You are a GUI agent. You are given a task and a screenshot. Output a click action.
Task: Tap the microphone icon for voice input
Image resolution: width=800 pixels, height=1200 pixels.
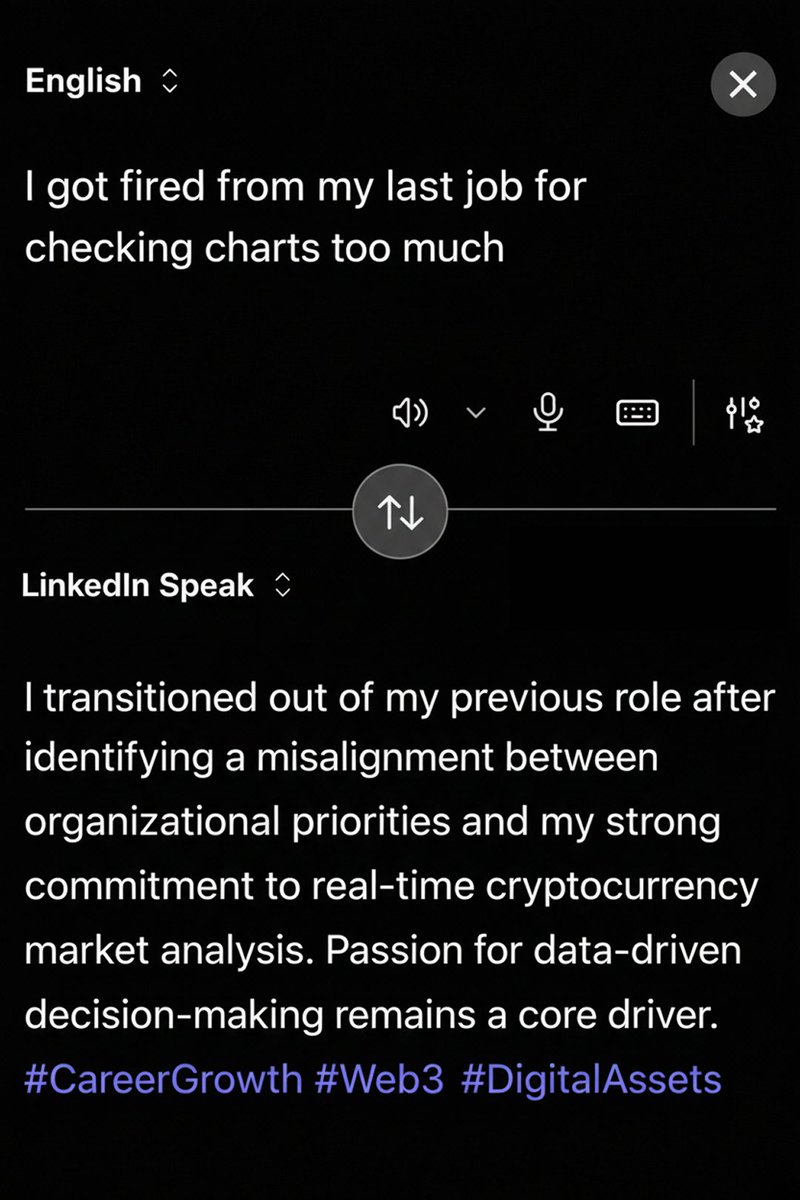[548, 412]
